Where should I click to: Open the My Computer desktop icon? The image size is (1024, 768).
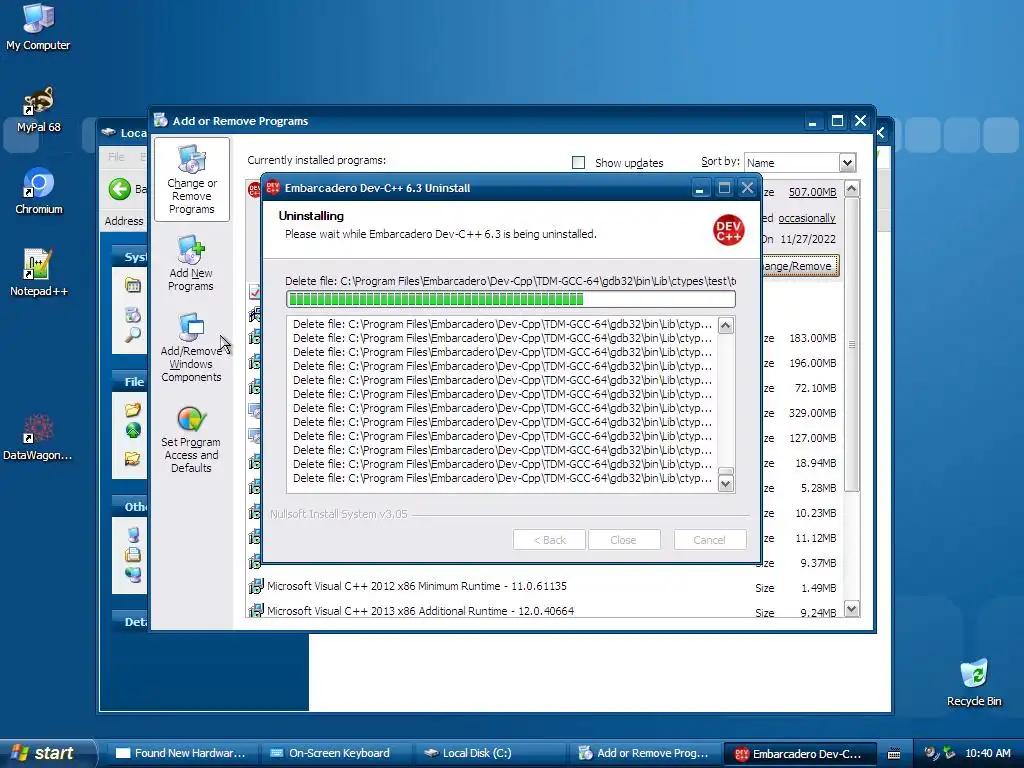(x=38, y=26)
